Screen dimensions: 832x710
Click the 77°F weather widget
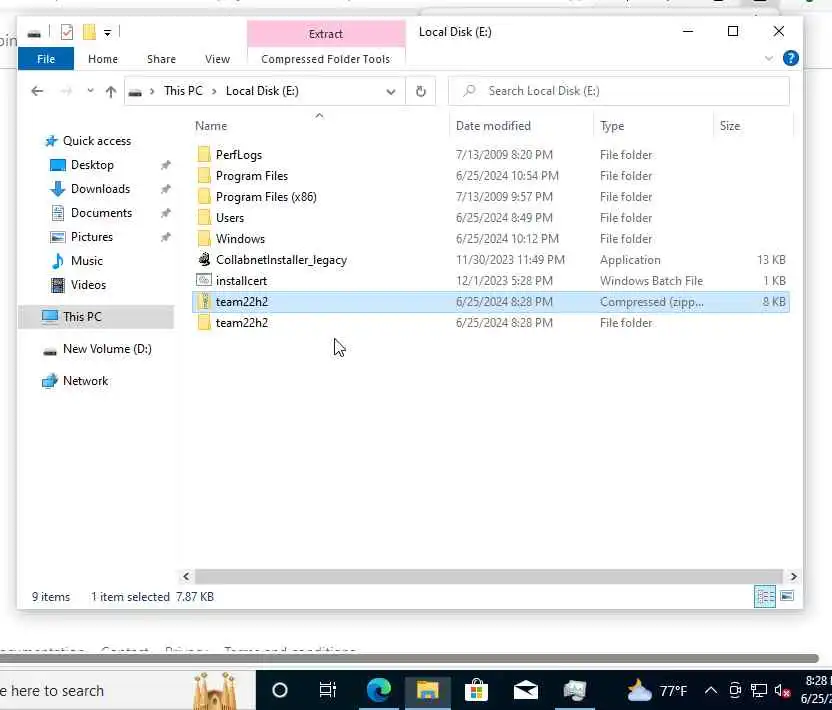tap(657, 690)
